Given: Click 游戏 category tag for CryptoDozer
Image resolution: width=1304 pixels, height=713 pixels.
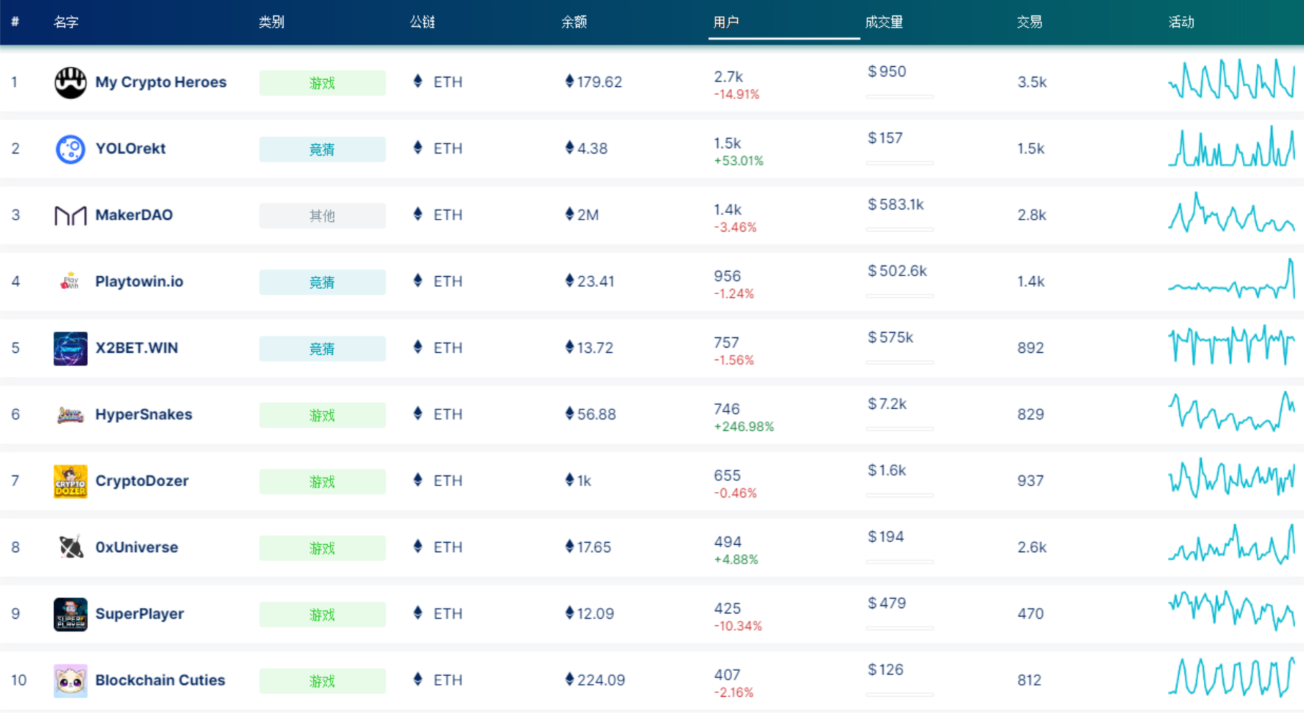Looking at the screenshot, I should [322, 482].
